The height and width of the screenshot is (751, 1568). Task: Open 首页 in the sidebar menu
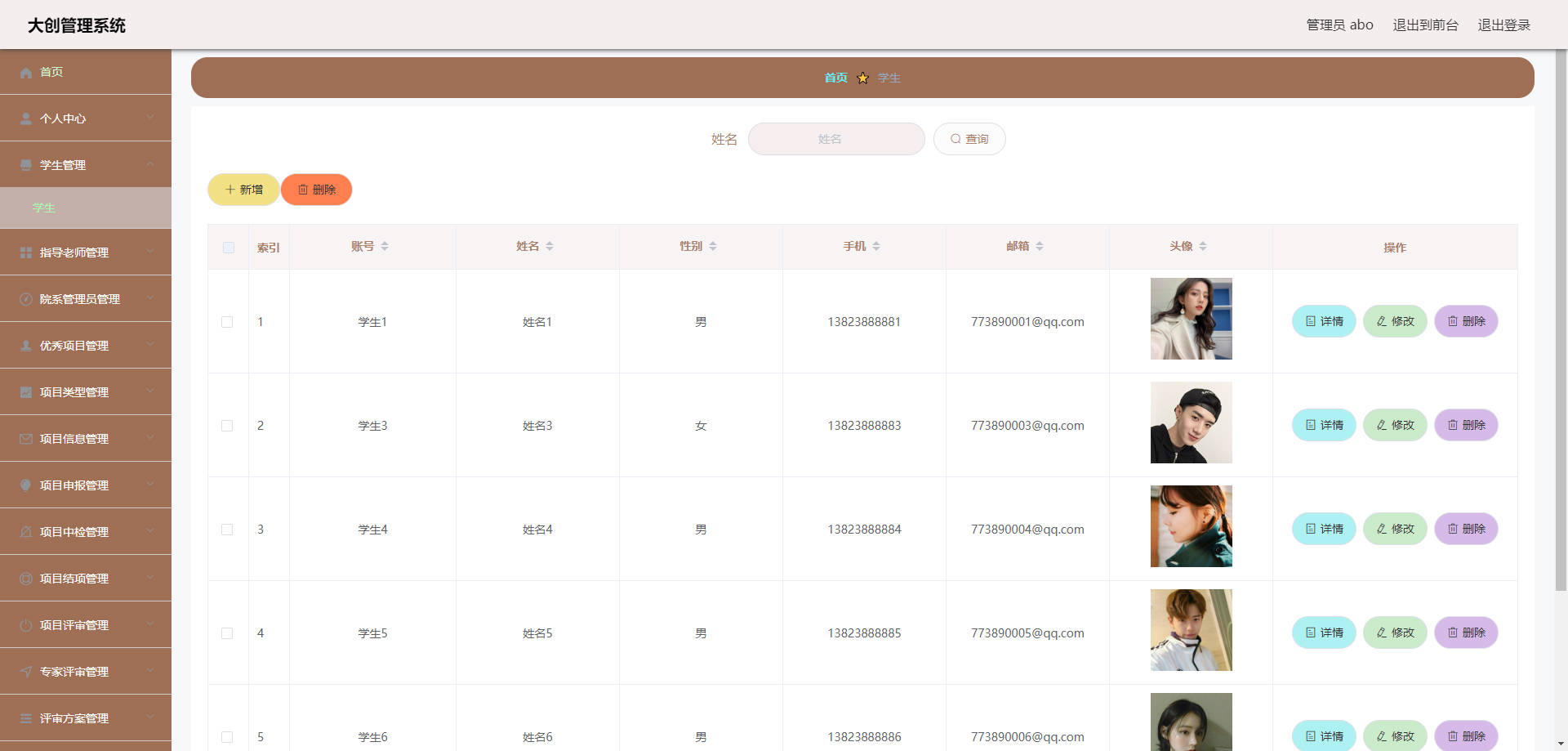(x=86, y=72)
